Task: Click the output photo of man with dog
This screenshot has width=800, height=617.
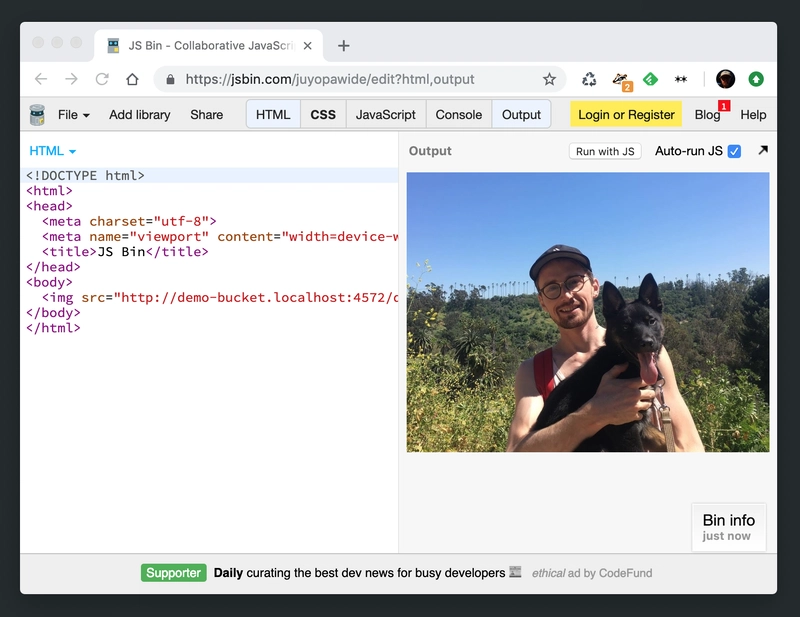Action: tap(588, 312)
